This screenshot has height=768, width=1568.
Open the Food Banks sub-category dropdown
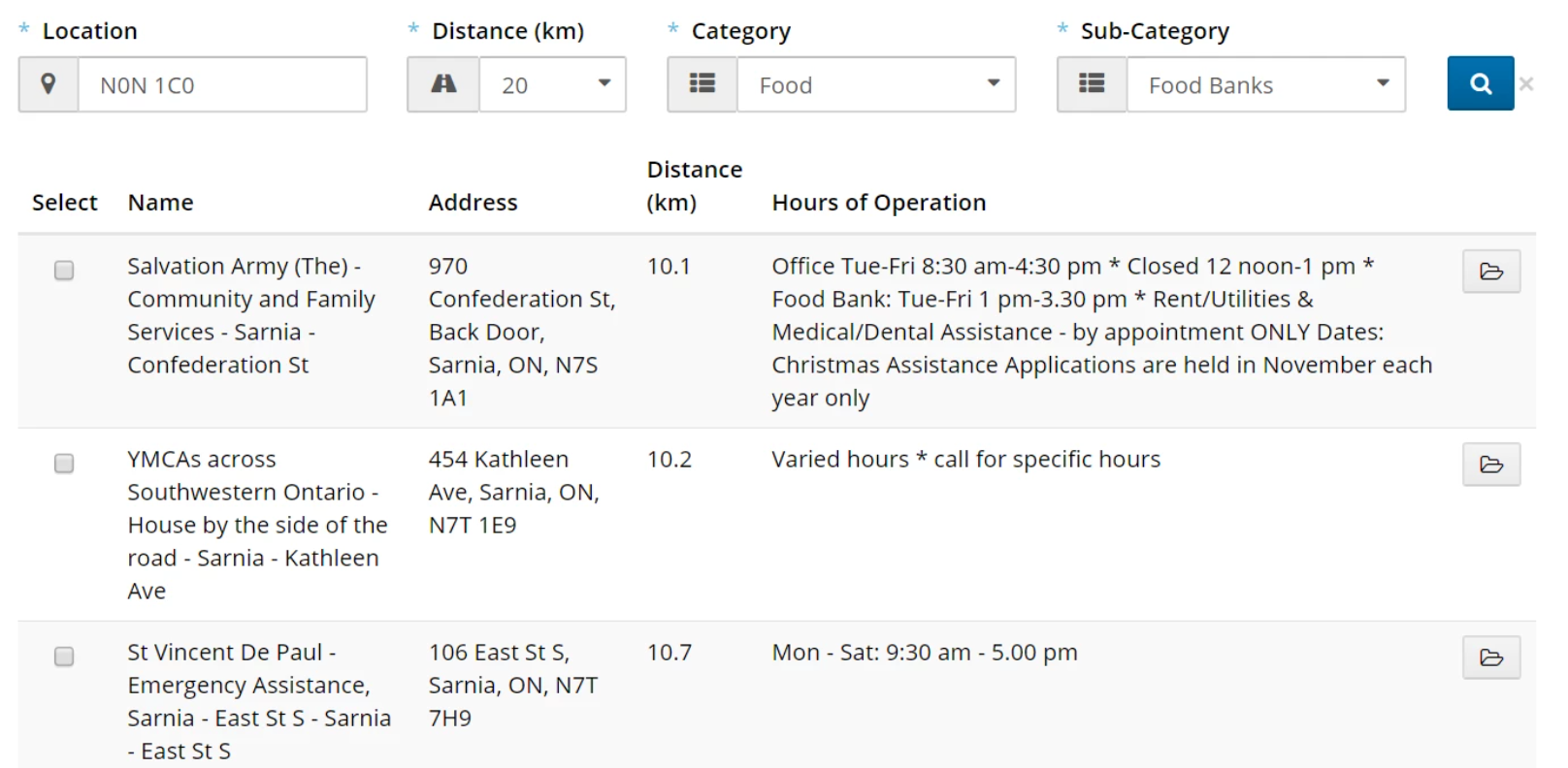pyautogui.click(x=1265, y=84)
